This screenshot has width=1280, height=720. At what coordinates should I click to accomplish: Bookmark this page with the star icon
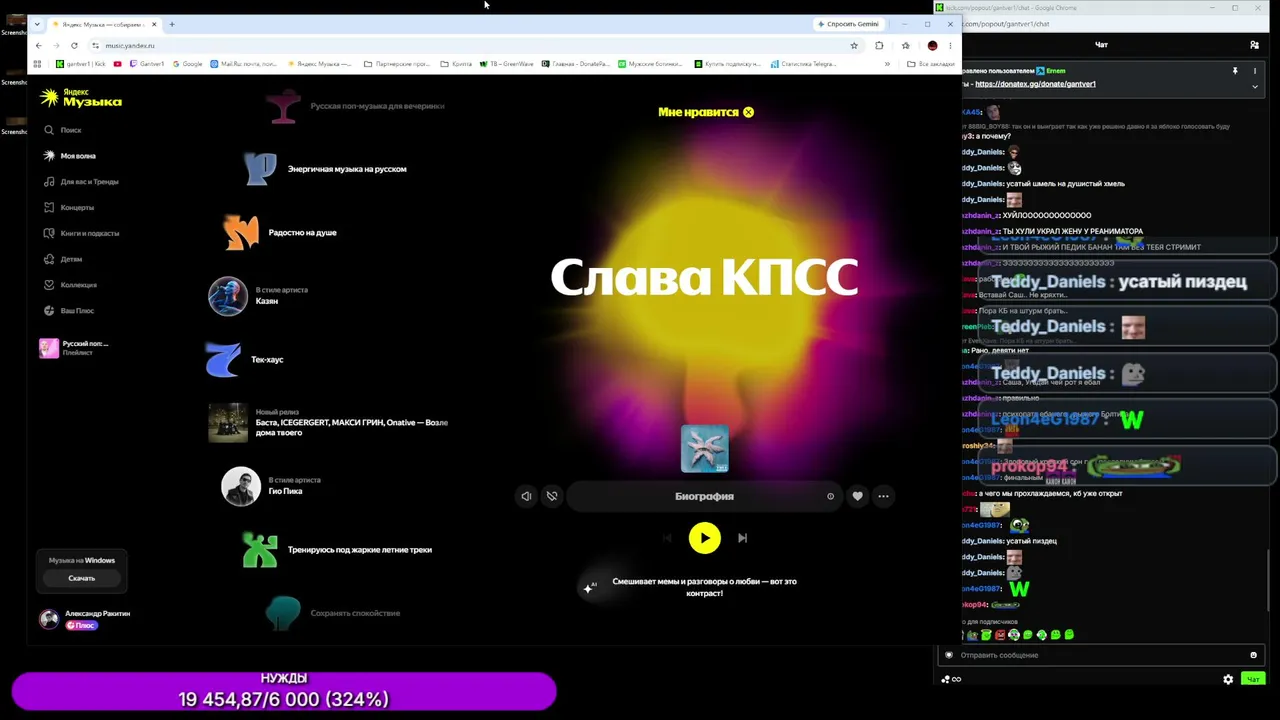pos(854,45)
